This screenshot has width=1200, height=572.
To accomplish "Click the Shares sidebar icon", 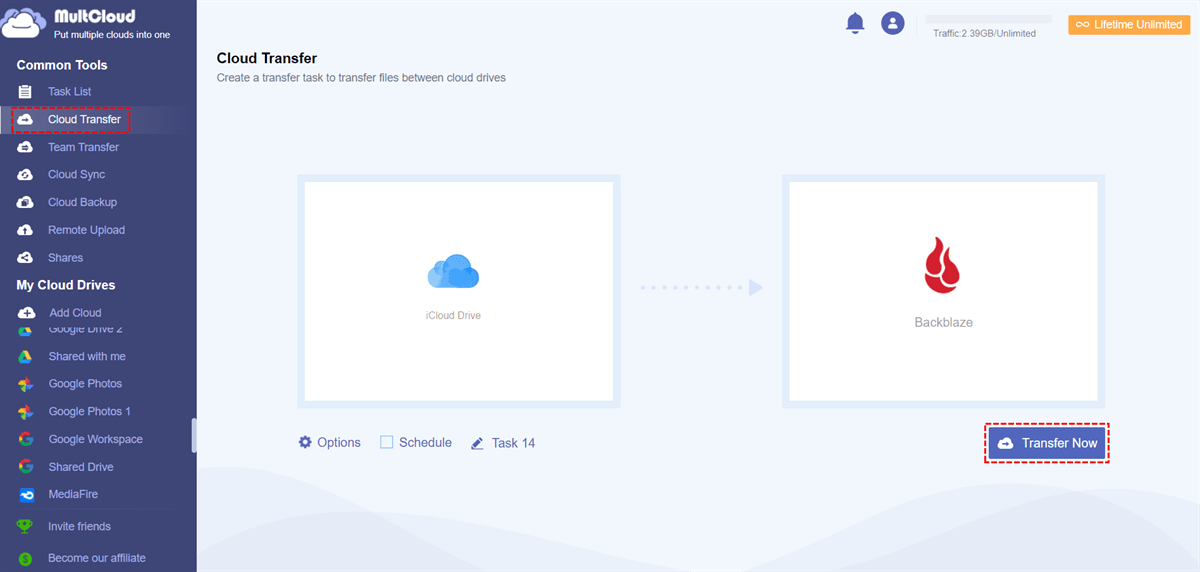I will point(26,258).
